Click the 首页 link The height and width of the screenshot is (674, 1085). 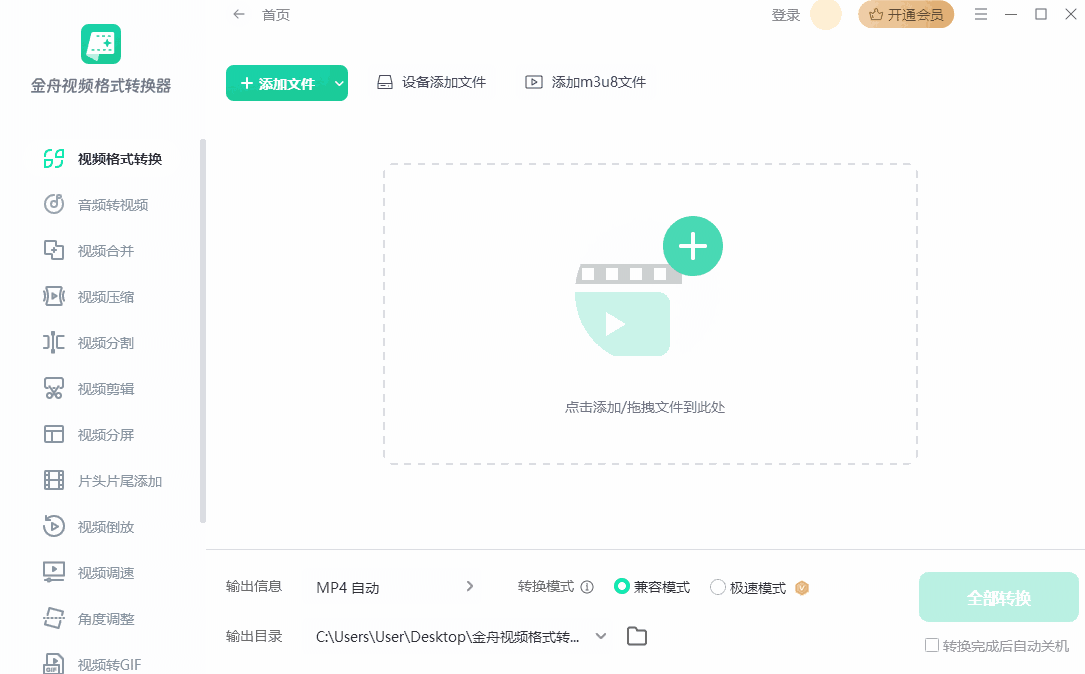click(276, 15)
